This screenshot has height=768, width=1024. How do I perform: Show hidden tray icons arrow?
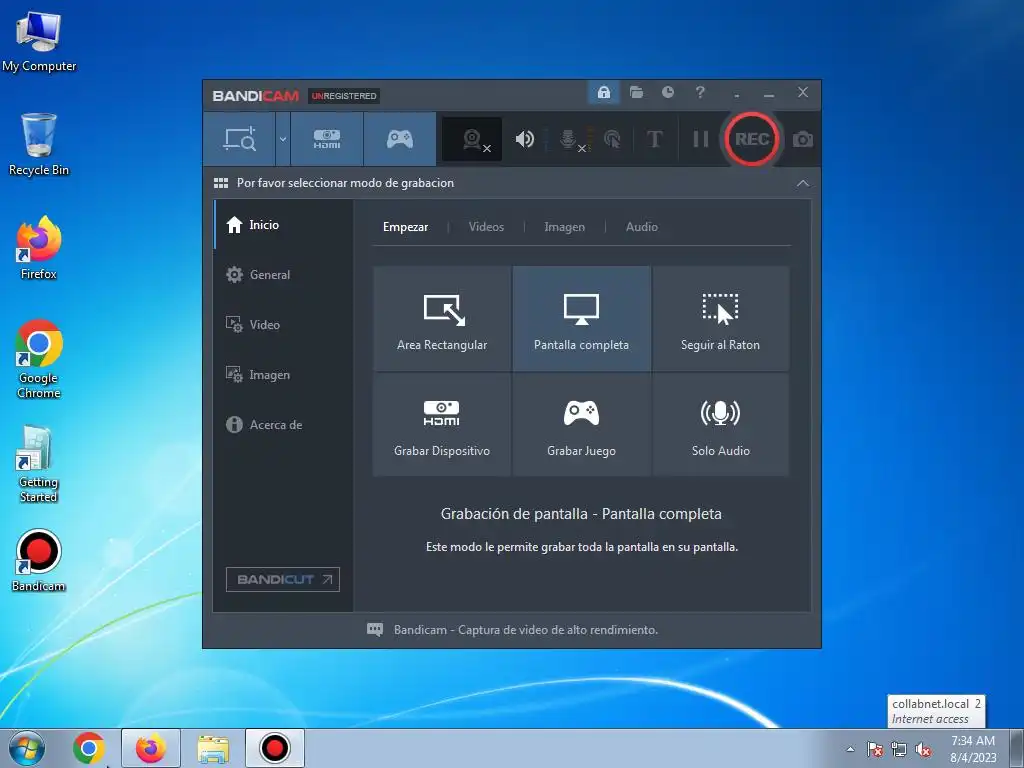click(850, 749)
